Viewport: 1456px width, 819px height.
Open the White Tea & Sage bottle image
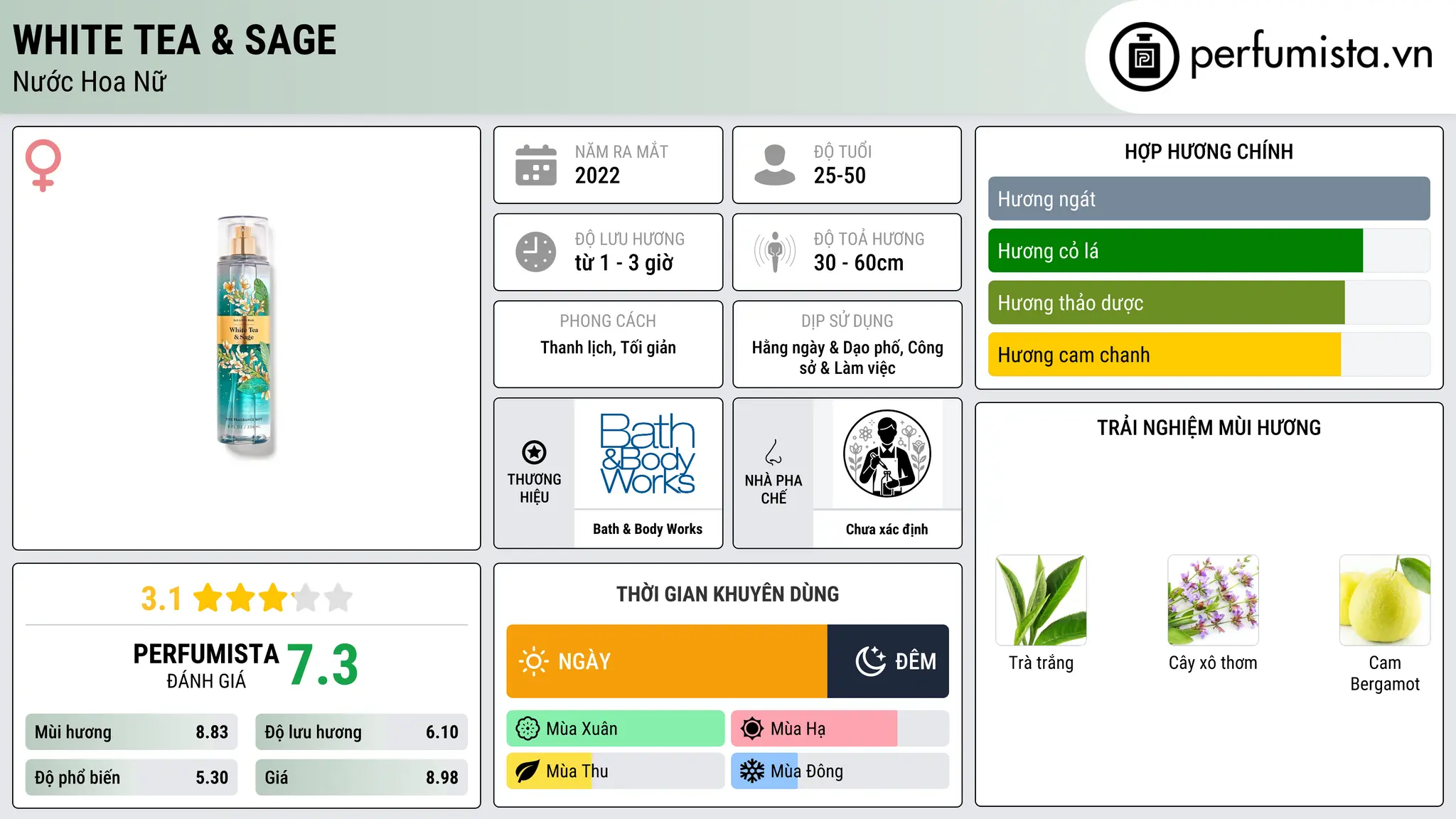[245, 336]
